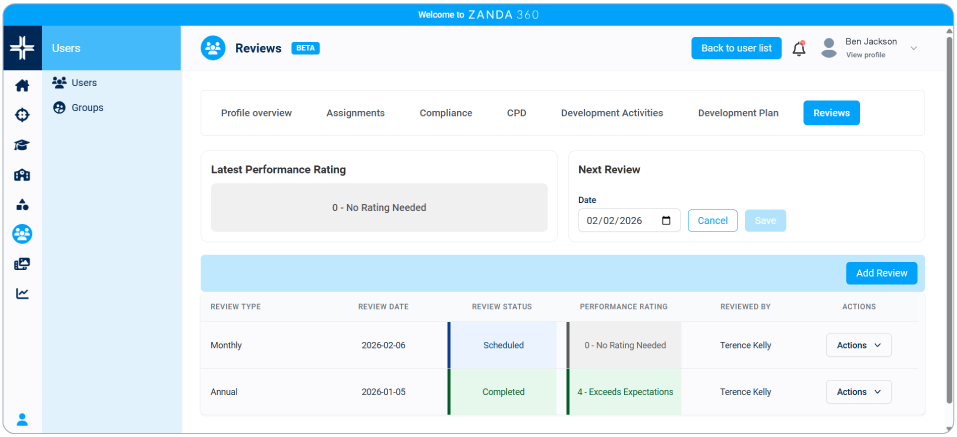Screen dimensions: 957x437
Task: Open Actions dropdown for Annual review
Action: pos(858,392)
